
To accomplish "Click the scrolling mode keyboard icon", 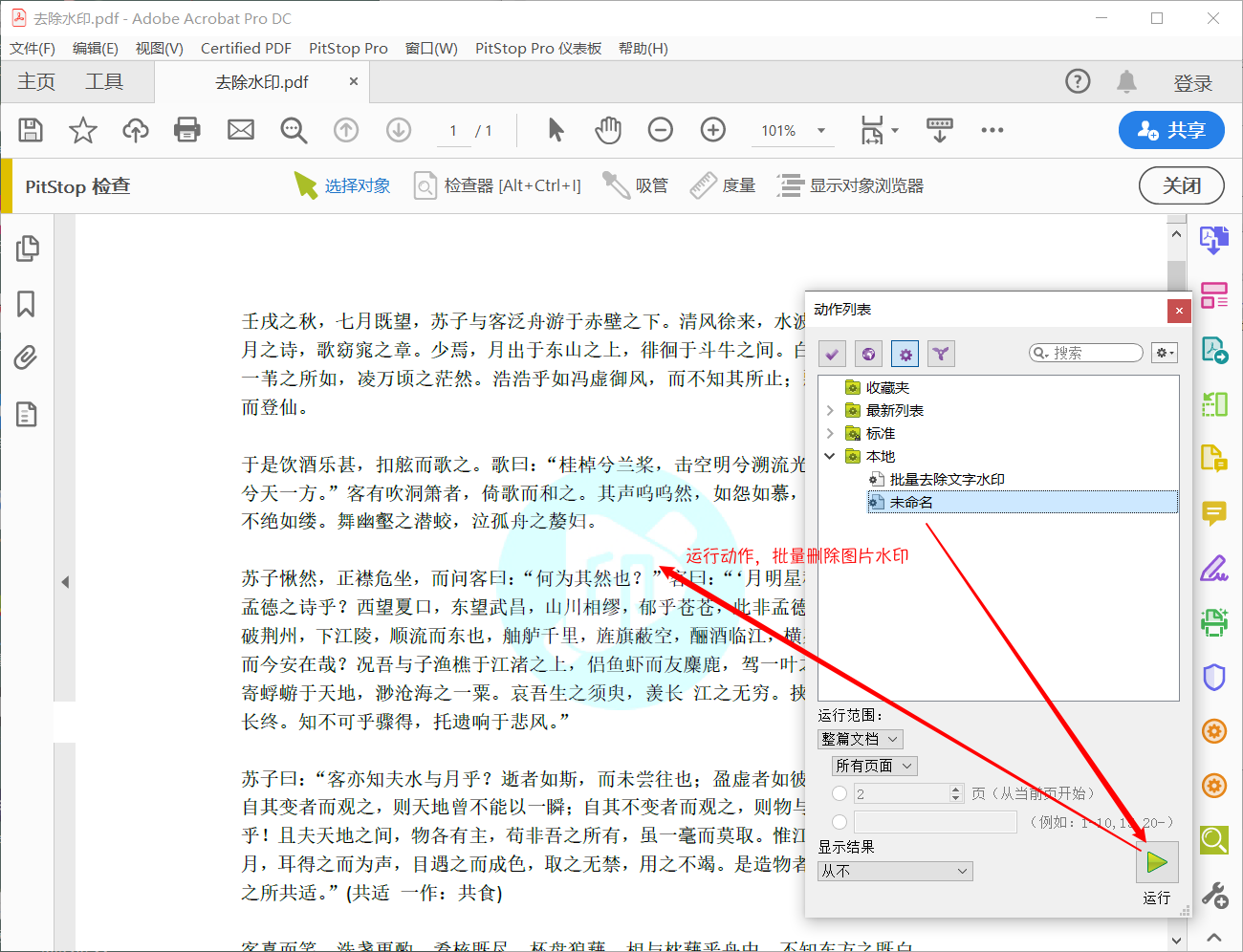I will 940,130.
